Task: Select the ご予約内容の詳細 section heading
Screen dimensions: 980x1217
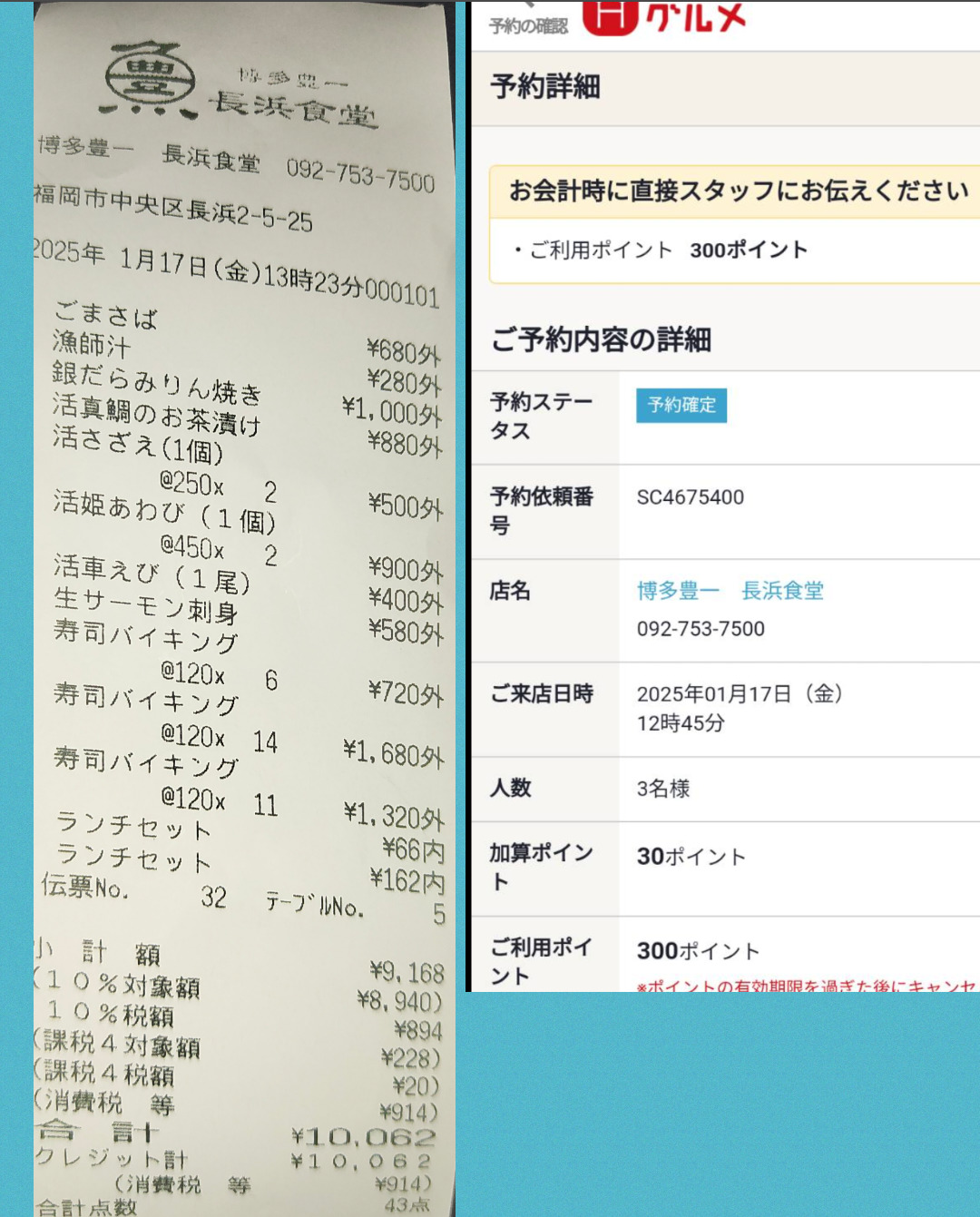Action: click(x=601, y=340)
